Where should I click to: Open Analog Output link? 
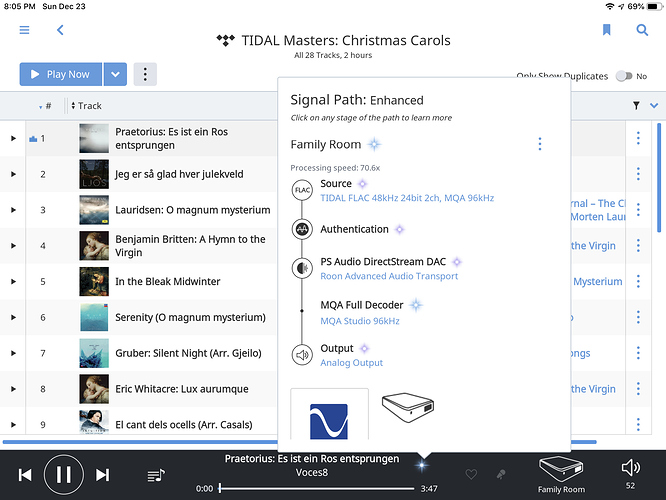[x=352, y=363]
